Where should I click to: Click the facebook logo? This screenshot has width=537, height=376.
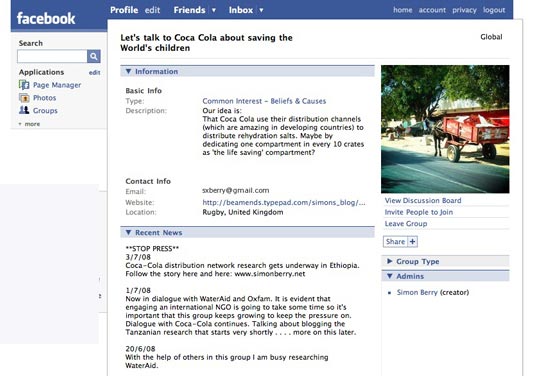pyautogui.click(x=46, y=18)
